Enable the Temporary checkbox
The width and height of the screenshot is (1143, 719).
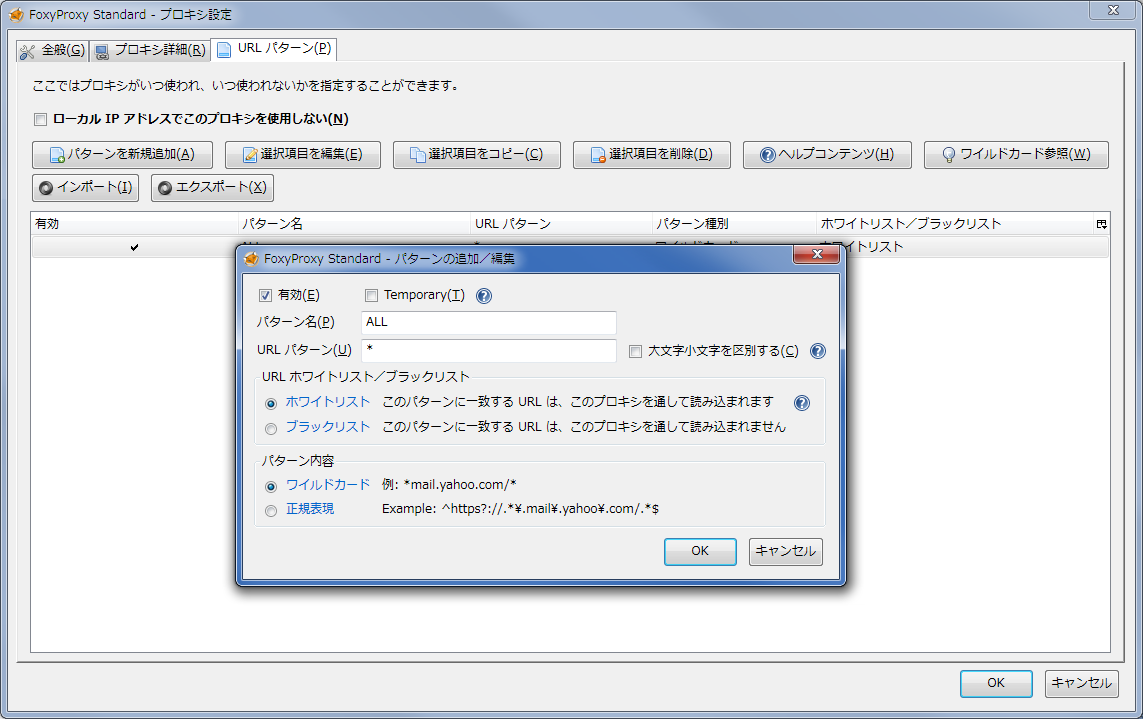pyautogui.click(x=372, y=295)
